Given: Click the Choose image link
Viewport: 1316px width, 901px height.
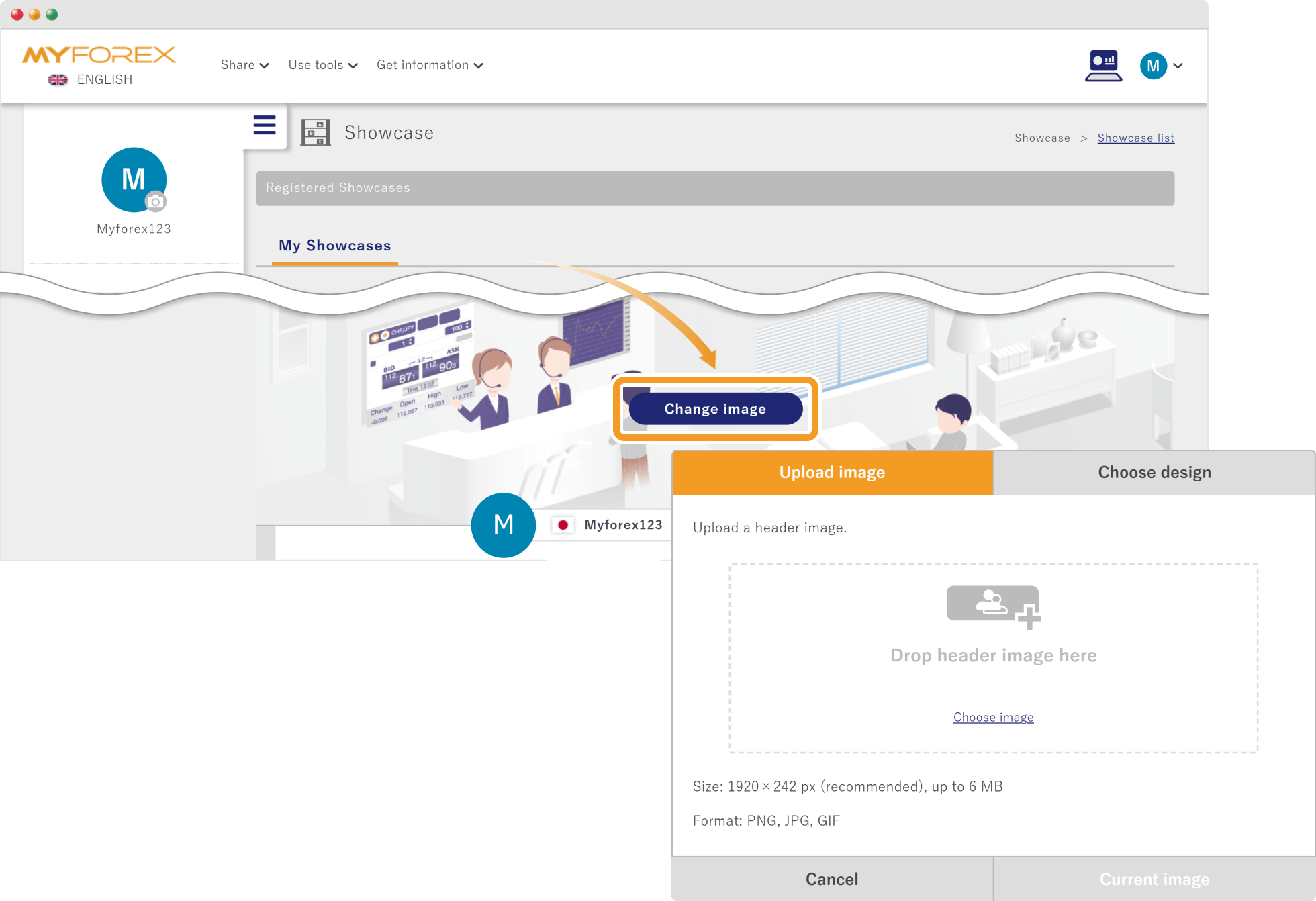Looking at the screenshot, I should point(993,717).
